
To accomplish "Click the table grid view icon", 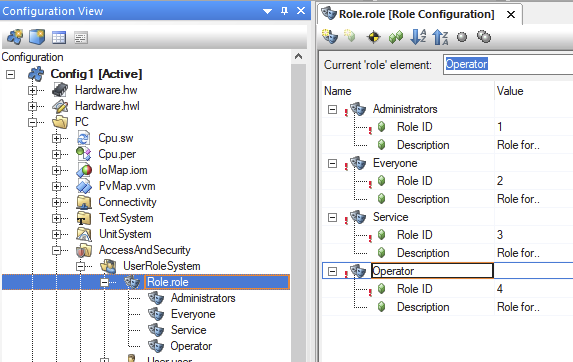I will coord(59,38).
